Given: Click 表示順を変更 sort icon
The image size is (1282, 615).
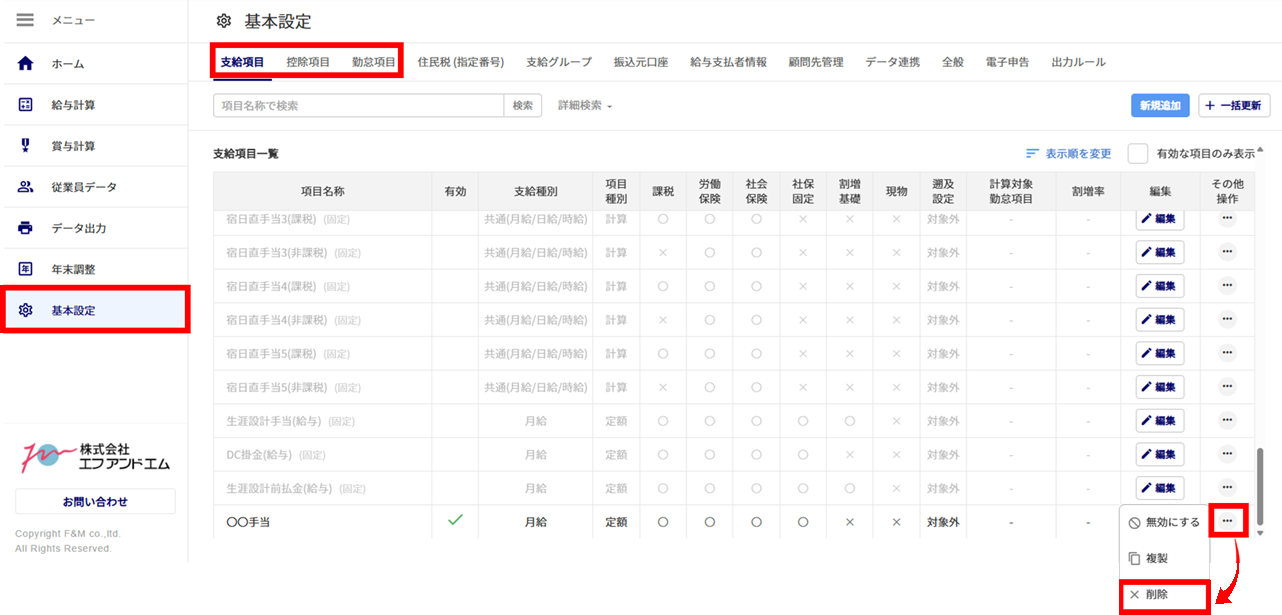Looking at the screenshot, I should tap(1033, 154).
